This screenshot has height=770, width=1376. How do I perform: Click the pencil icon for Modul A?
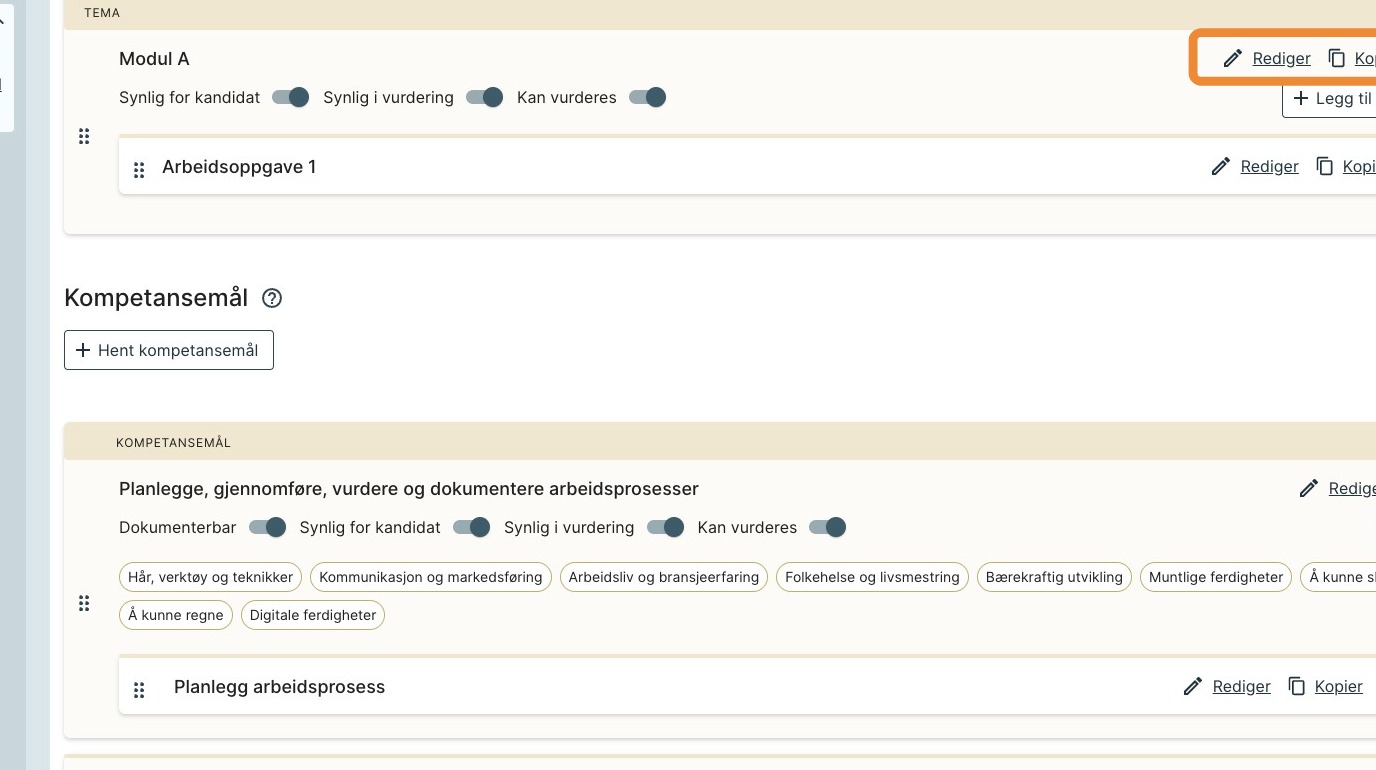point(1233,59)
